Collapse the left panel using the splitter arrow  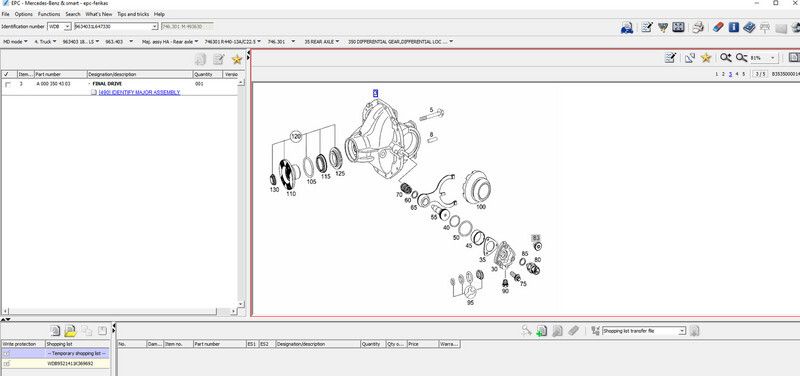(248, 53)
